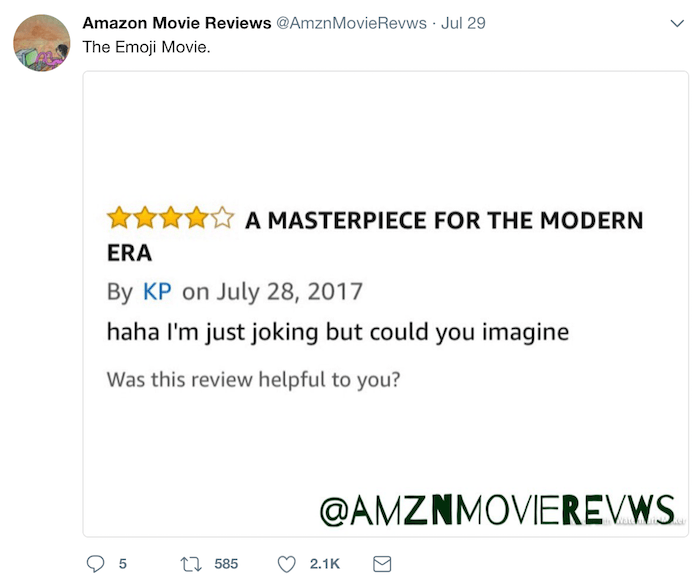
Task: Open the attached review image
Action: coord(386,304)
